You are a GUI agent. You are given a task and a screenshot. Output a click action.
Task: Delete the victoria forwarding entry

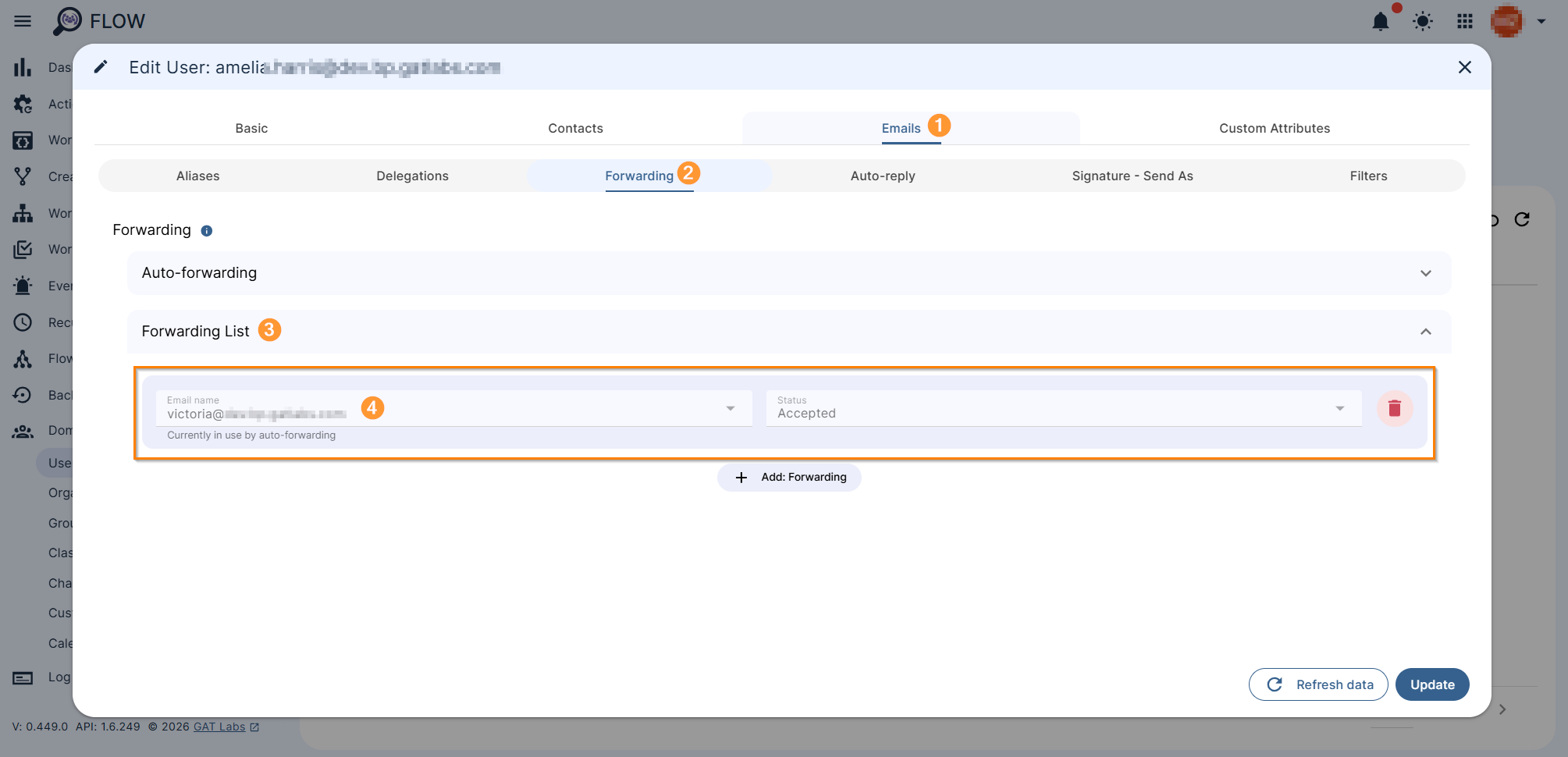tap(1395, 408)
